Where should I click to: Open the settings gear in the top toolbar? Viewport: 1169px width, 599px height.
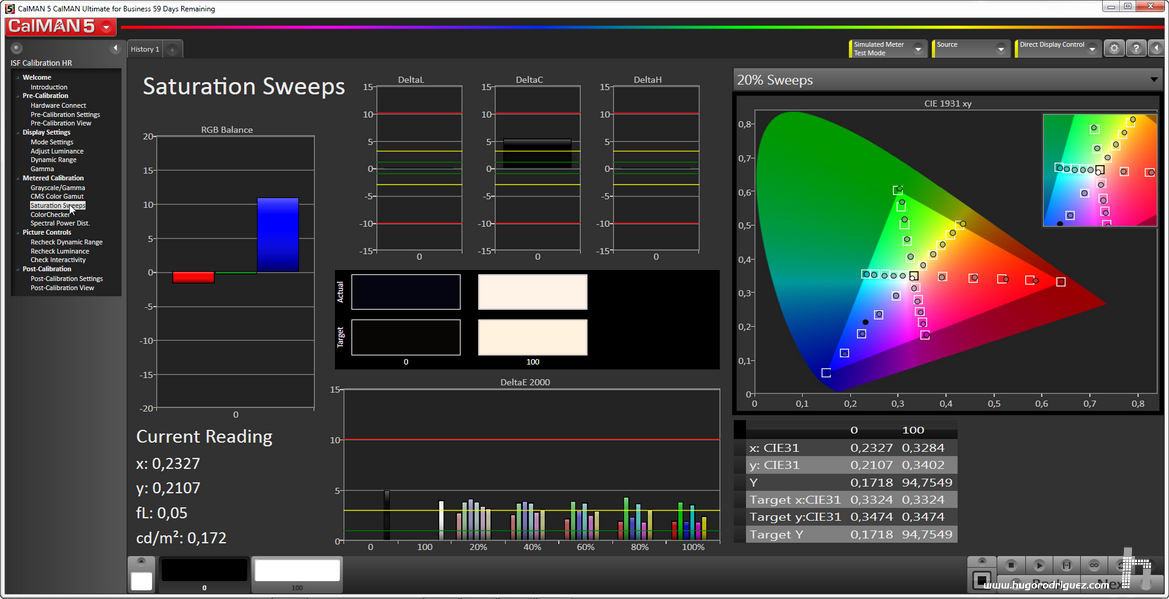pyautogui.click(x=1113, y=48)
